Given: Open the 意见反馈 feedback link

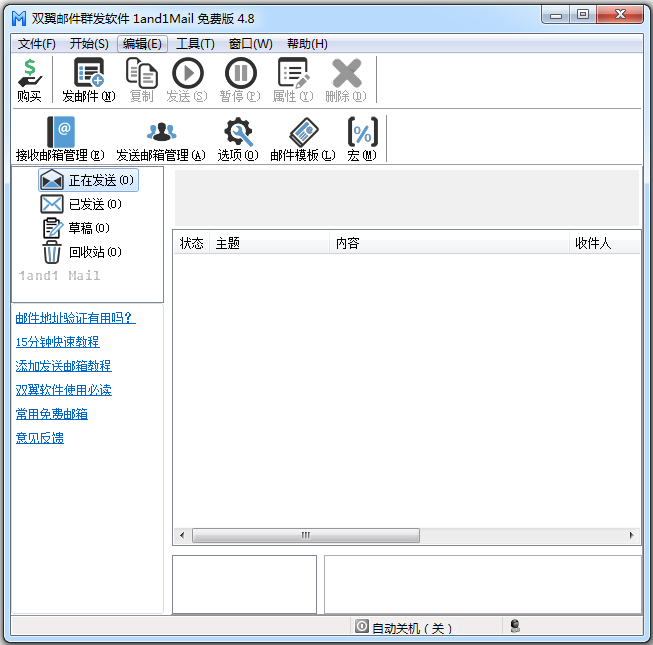Looking at the screenshot, I should pyautogui.click(x=40, y=438).
